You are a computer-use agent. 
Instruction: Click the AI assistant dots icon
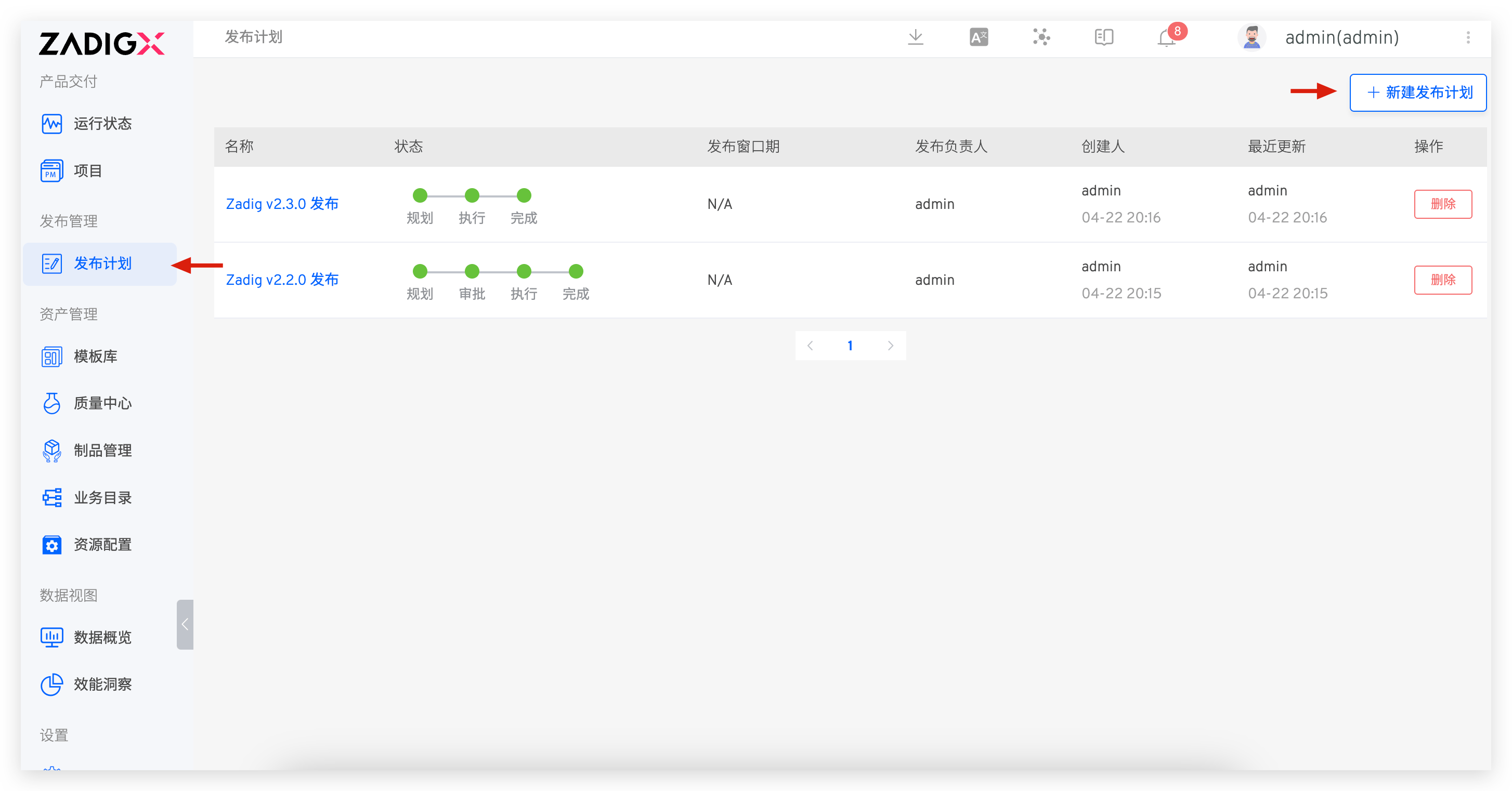[1041, 37]
